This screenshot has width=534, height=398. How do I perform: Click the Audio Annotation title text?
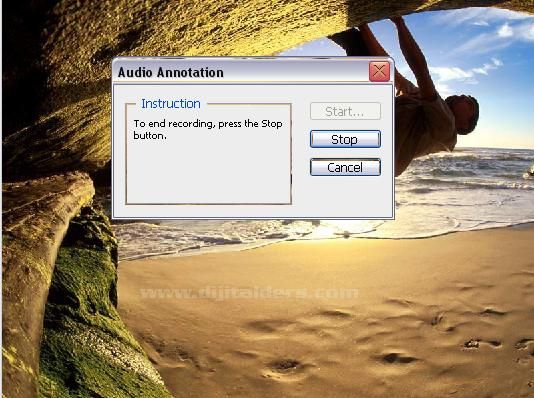pyautogui.click(x=171, y=73)
